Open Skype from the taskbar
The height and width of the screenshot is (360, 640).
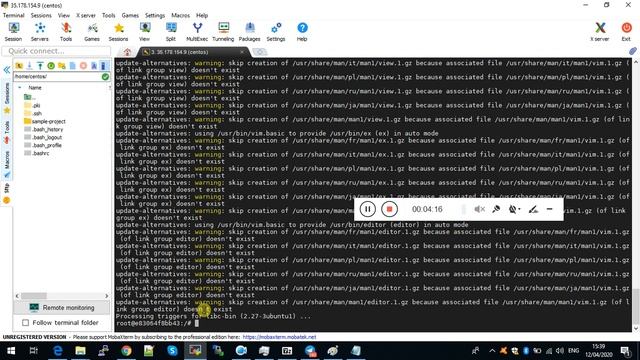(x=172, y=351)
